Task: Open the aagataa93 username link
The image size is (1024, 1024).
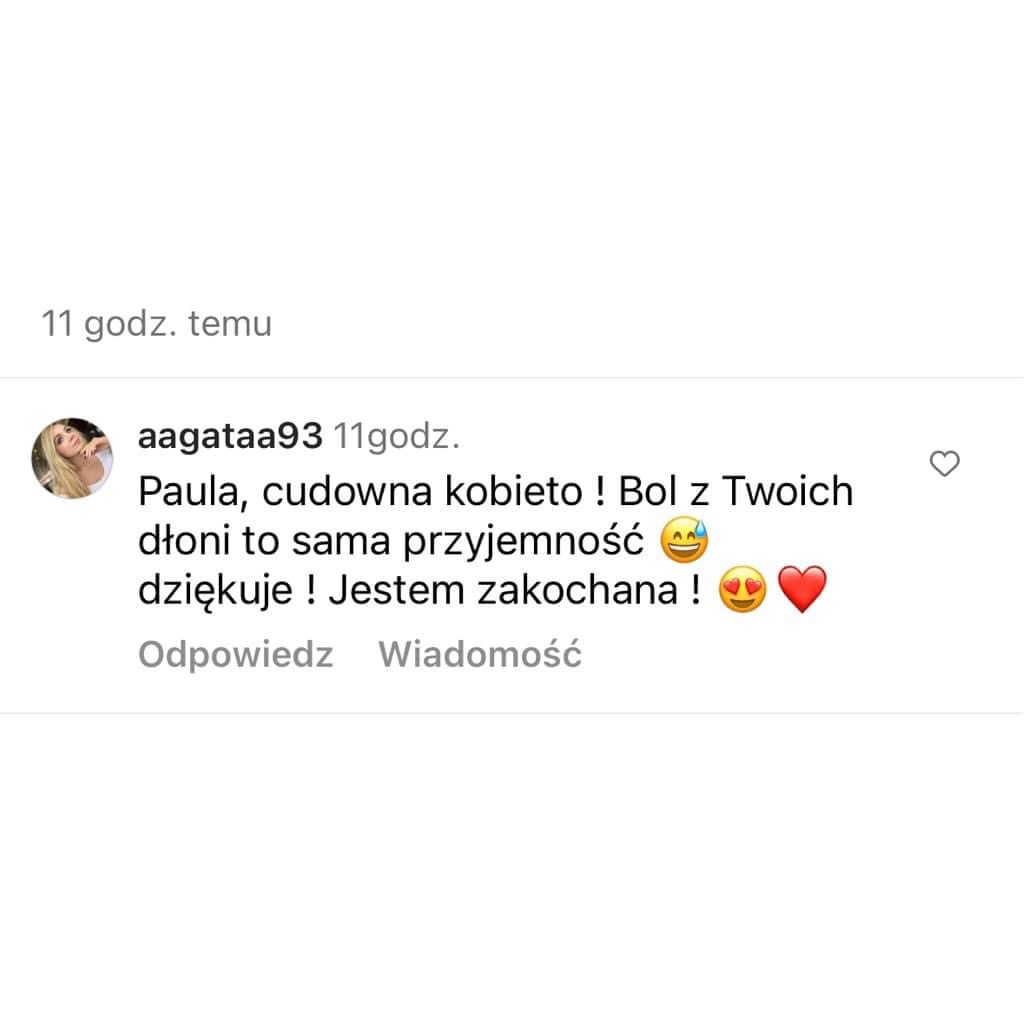Action: (x=231, y=436)
